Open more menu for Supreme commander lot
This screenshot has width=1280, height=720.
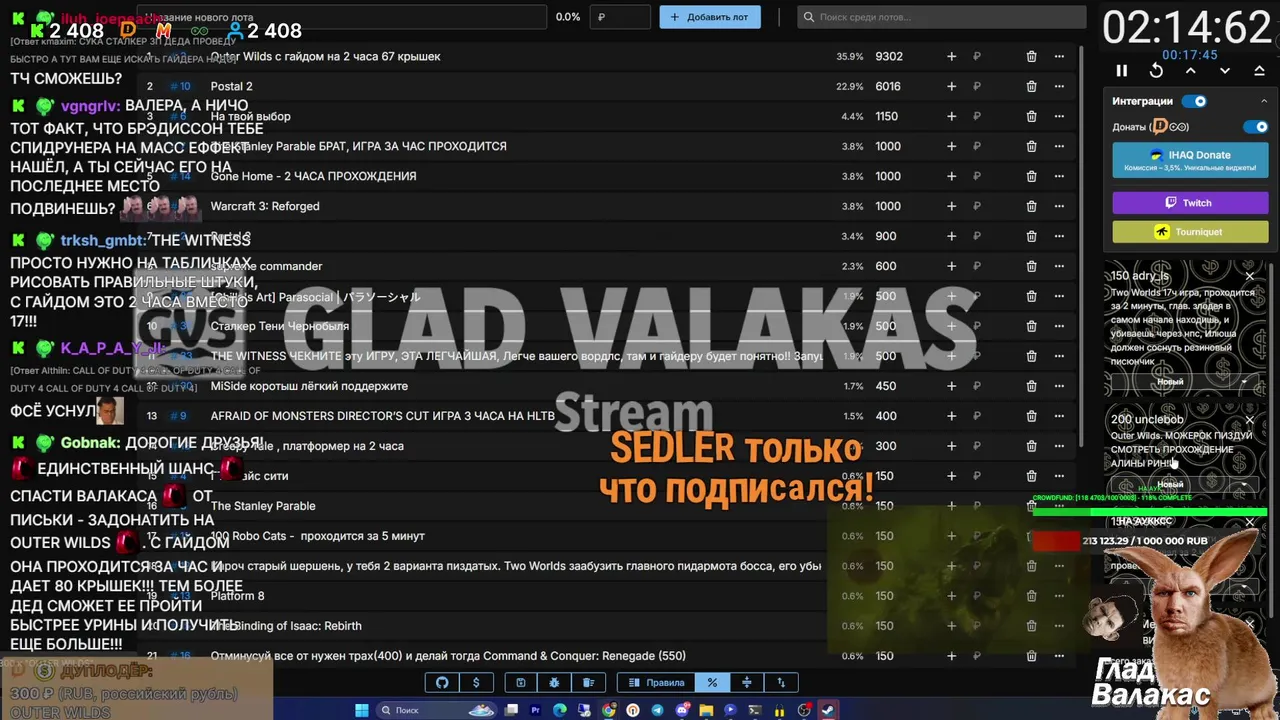click(x=1059, y=267)
